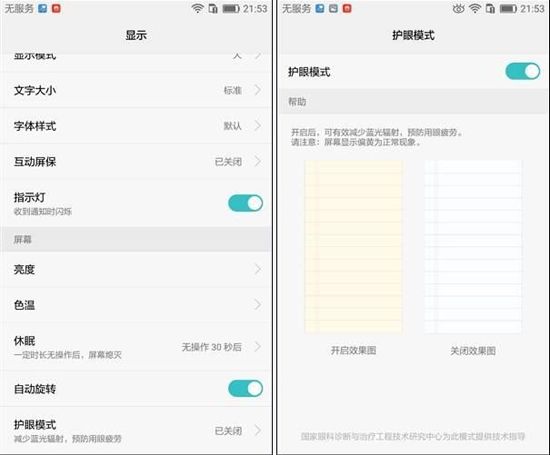Tap the 21:53 clock on left screen
Image resolution: width=550 pixels, height=455 pixels.
pos(255,8)
